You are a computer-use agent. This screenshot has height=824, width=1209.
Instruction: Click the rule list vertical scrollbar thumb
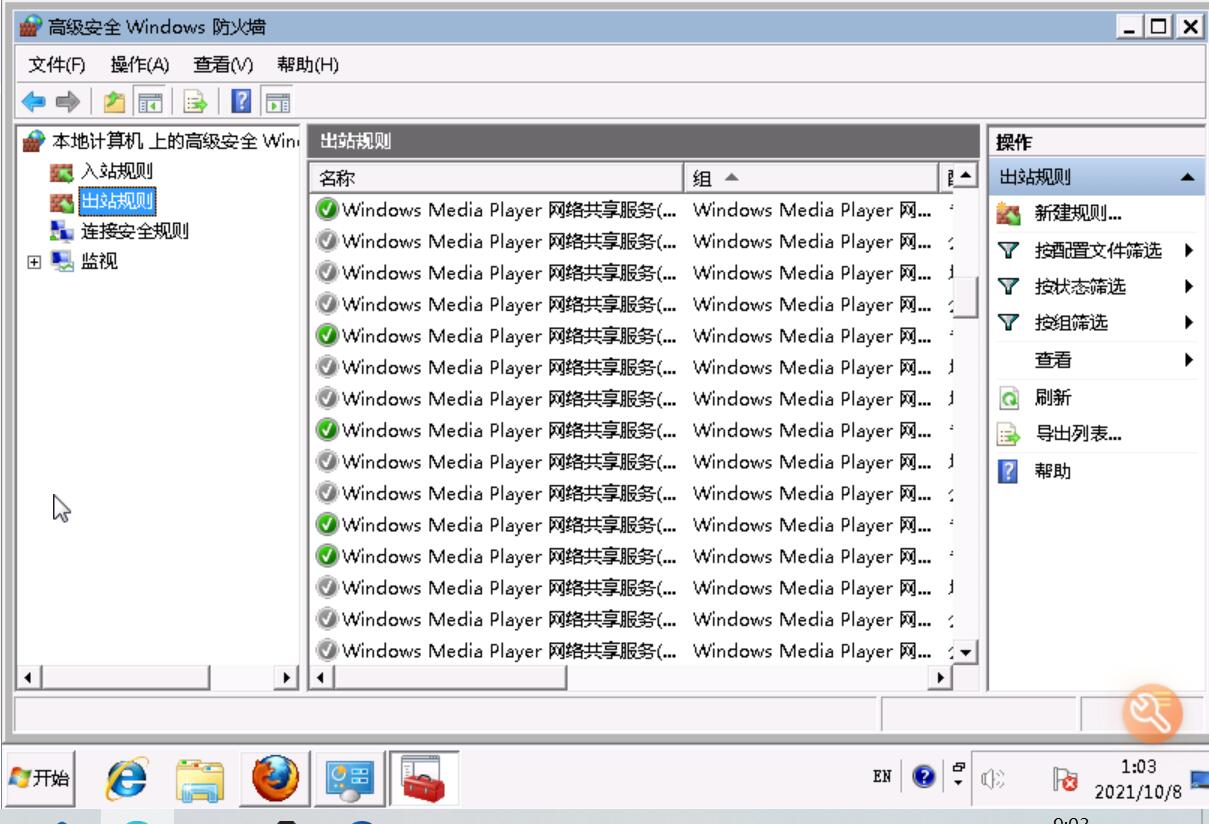(965, 295)
